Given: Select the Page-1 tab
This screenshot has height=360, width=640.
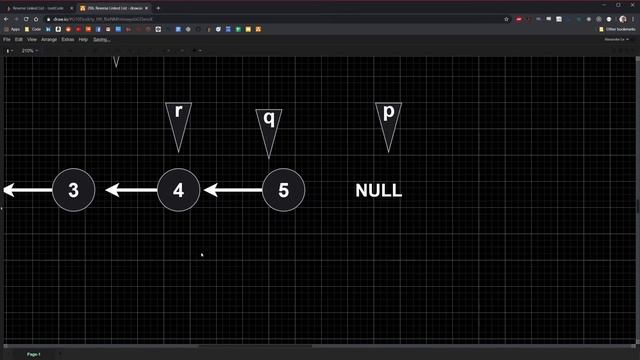Looking at the screenshot, I should [x=33, y=354].
